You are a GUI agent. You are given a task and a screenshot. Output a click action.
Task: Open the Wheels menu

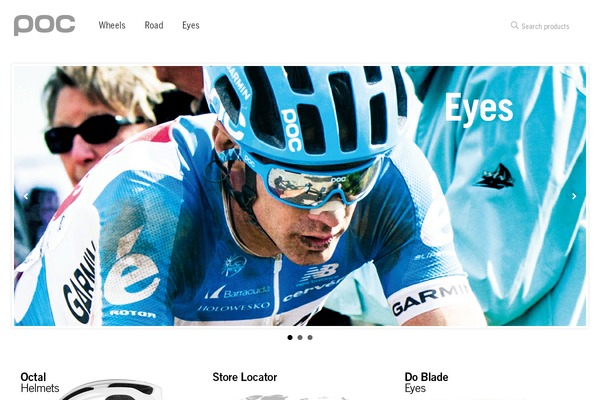[x=112, y=25]
